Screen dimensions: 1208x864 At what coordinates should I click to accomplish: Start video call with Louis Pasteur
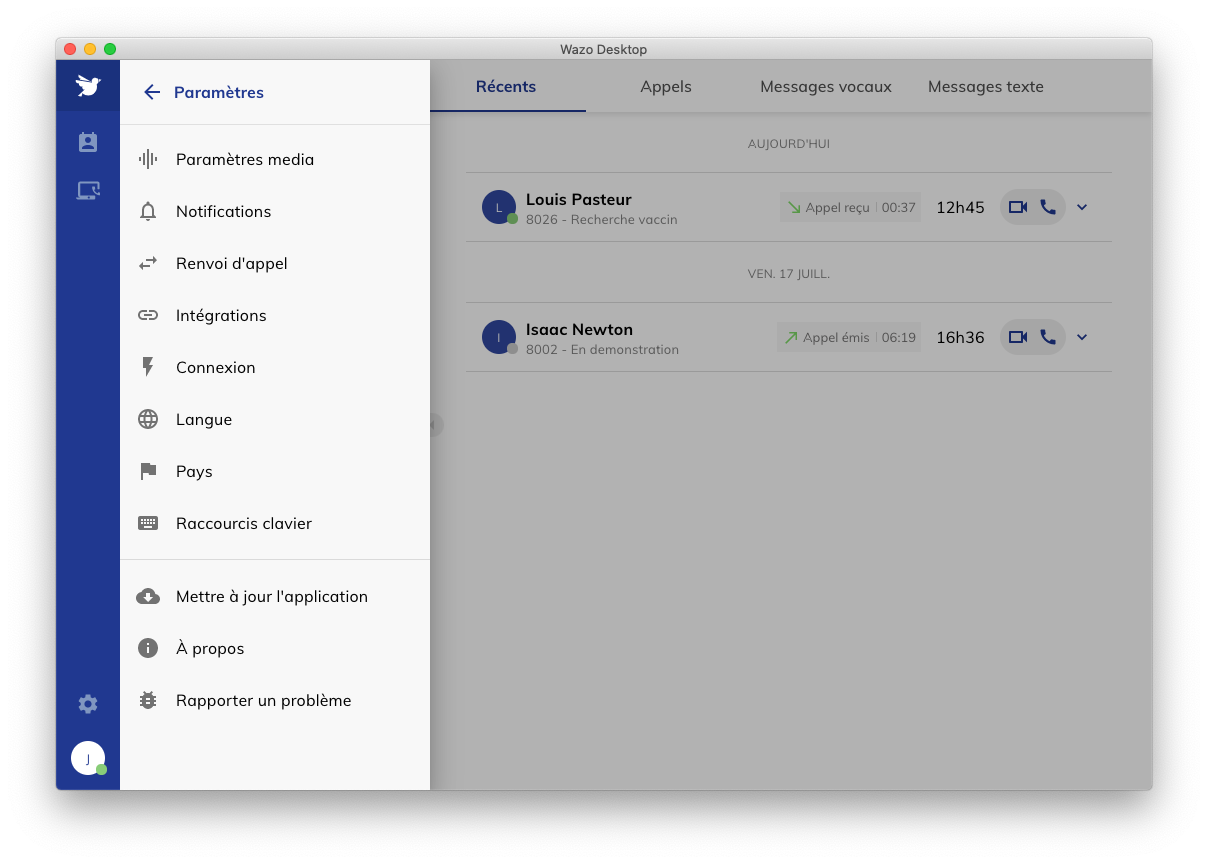coord(1018,207)
